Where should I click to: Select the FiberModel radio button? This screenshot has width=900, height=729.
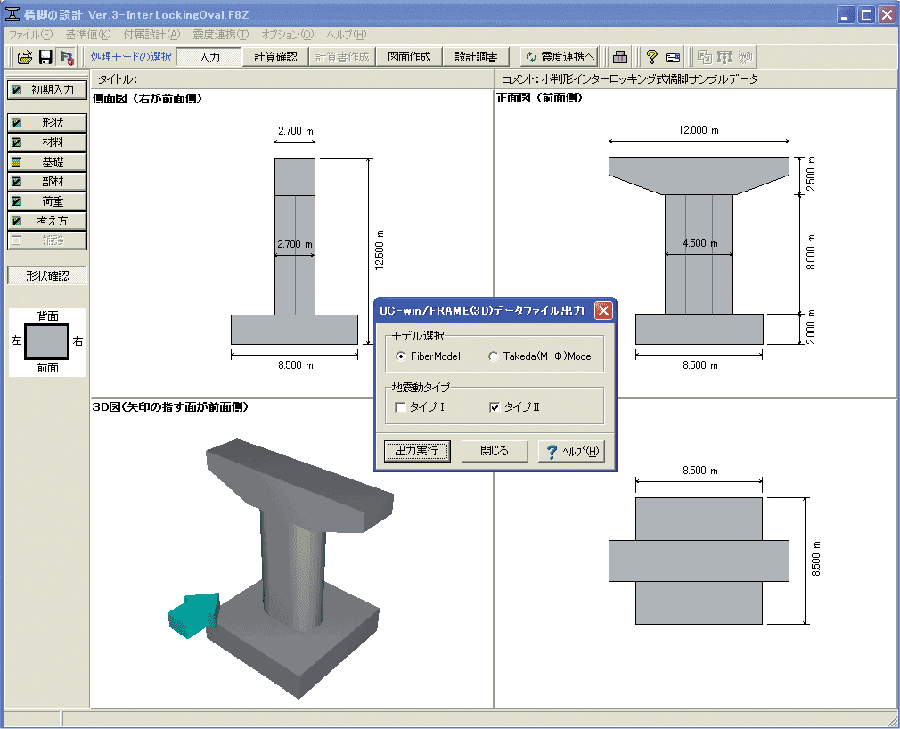pos(402,356)
